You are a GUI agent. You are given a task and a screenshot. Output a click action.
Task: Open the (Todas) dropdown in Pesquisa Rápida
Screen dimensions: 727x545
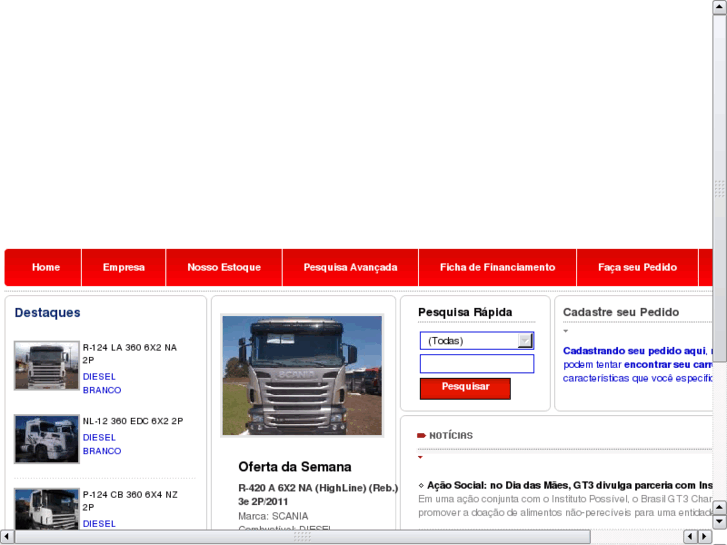[477, 341]
